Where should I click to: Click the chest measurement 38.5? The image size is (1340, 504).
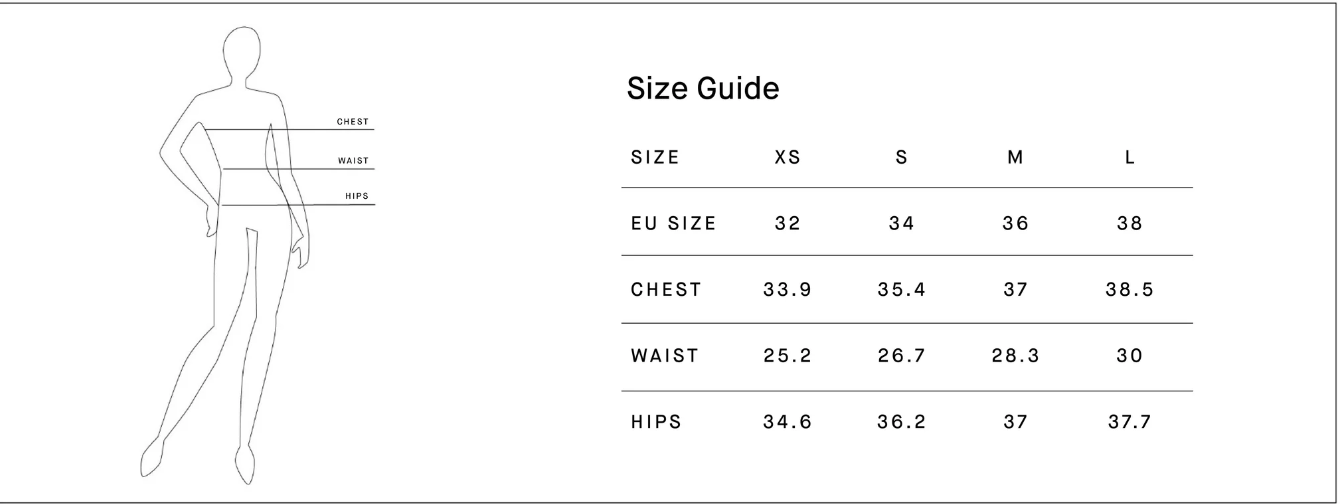1129,290
